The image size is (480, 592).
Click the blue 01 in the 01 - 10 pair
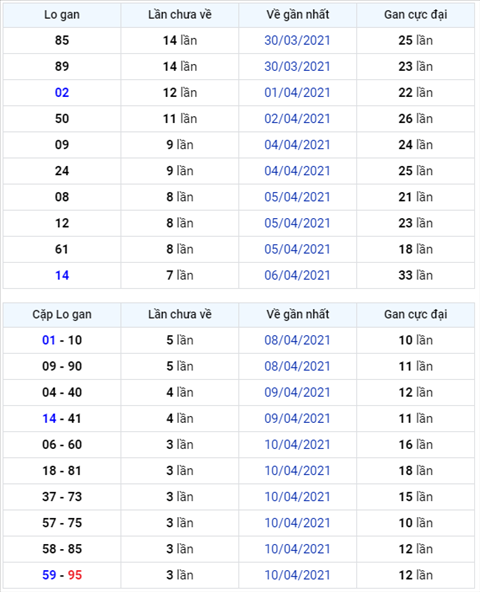[49, 340]
